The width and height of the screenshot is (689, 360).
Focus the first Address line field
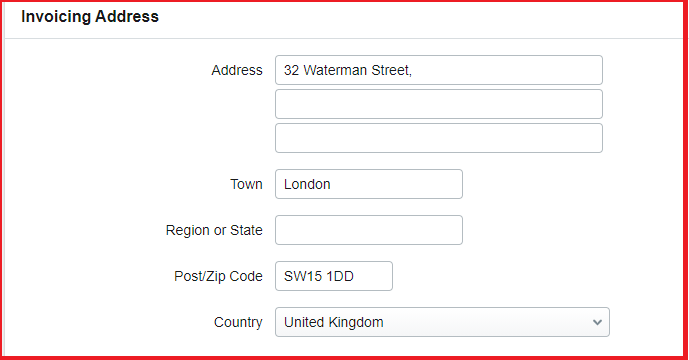pyautogui.click(x=439, y=70)
